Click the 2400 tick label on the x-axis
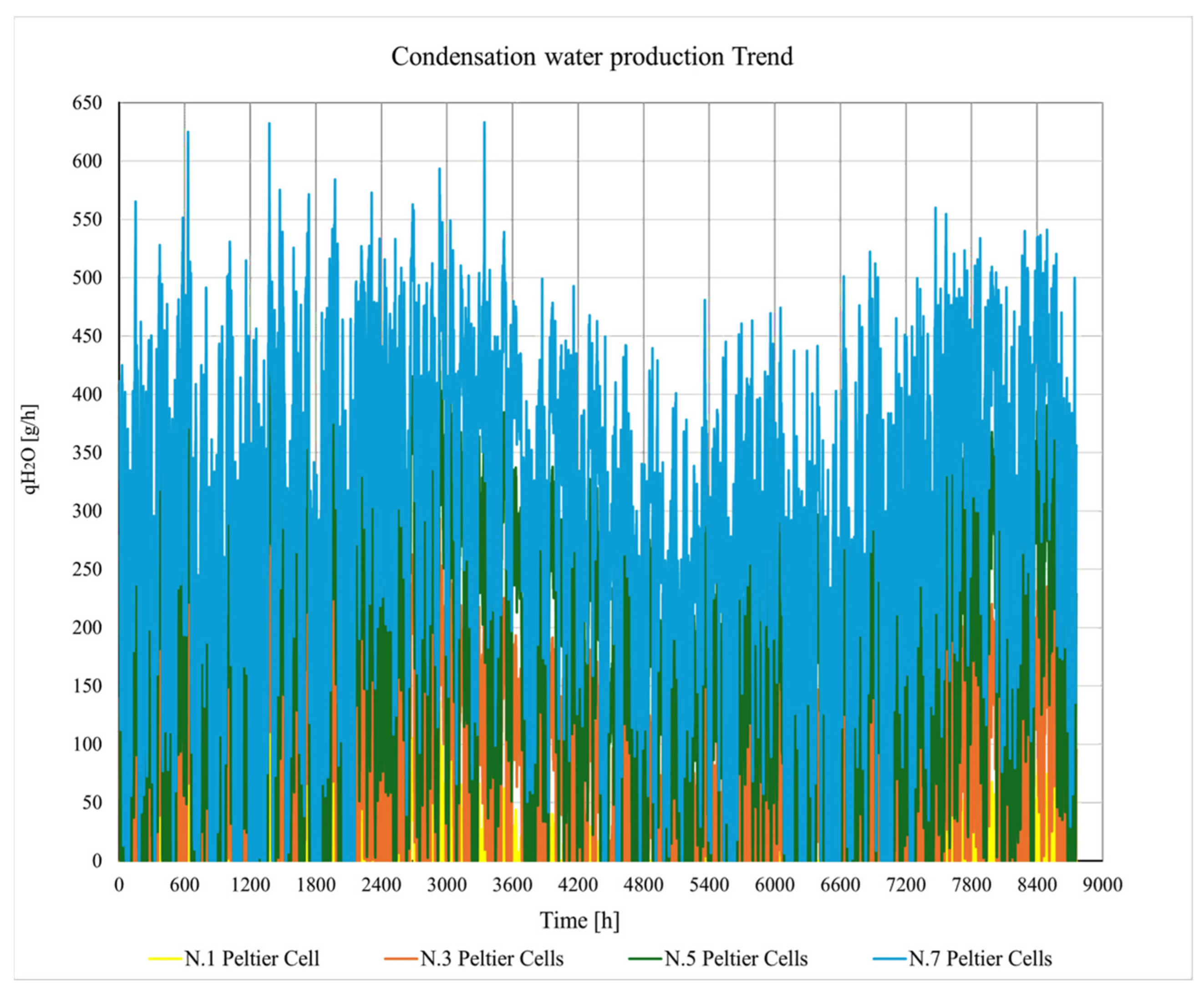1204x991 pixels. tap(381, 884)
